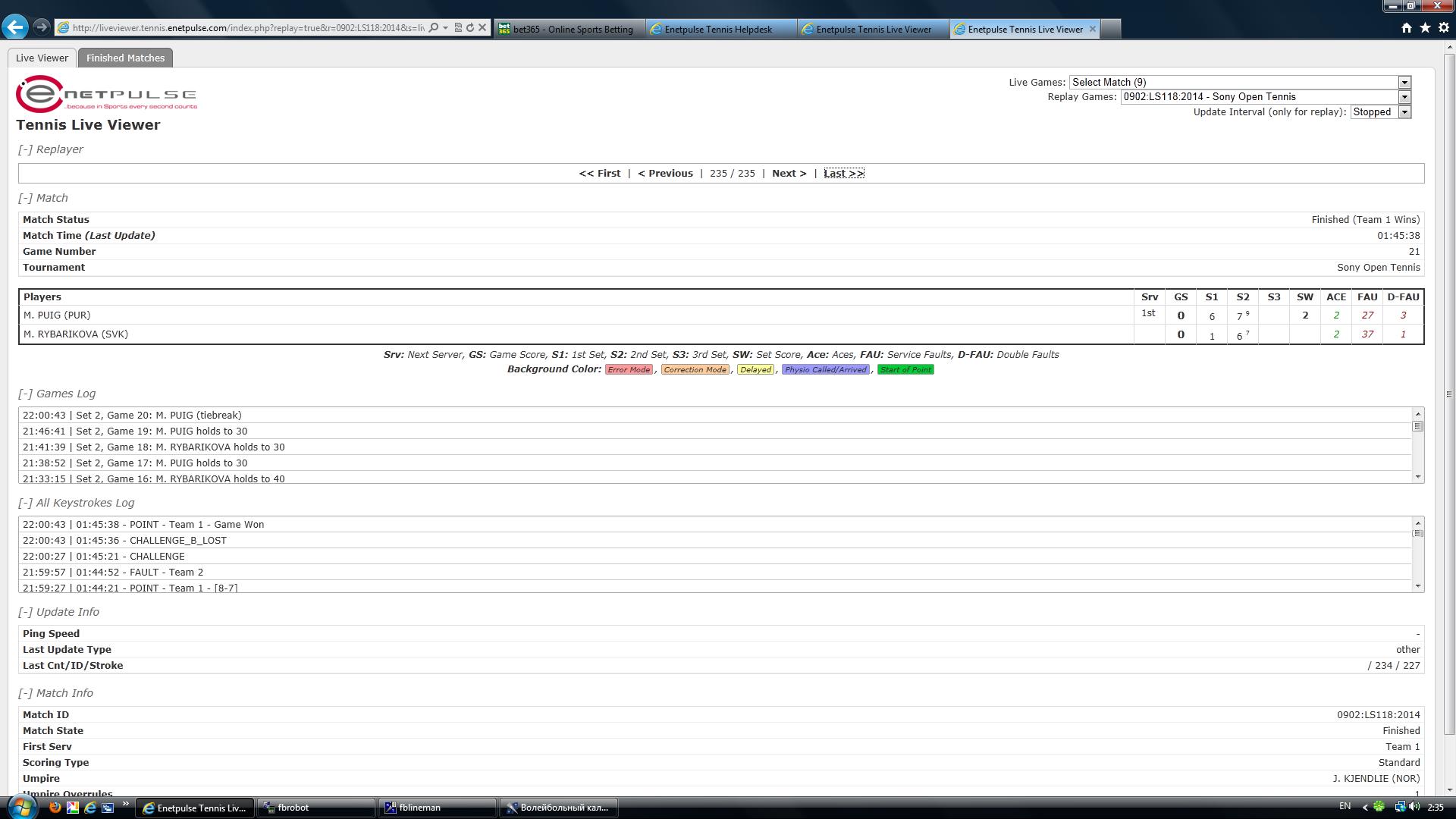Screen dimensions: 1456x819
Task: Open Favorites with the star icon
Action: [1425, 28]
